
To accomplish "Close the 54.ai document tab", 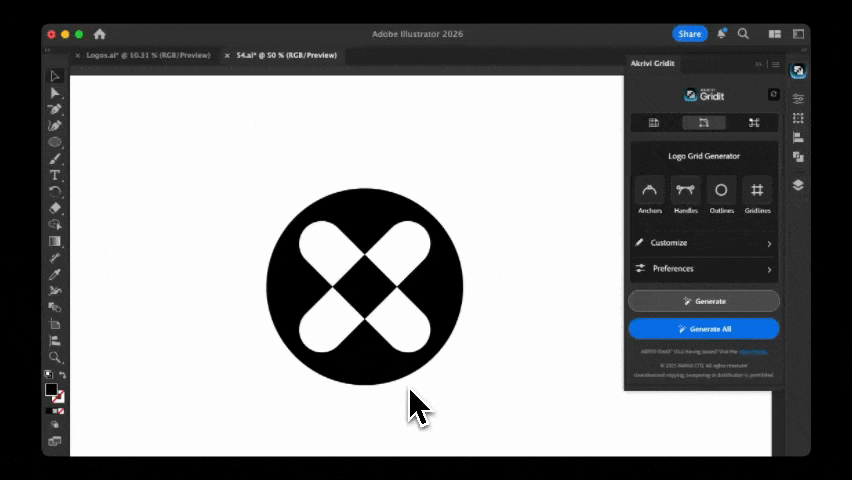I will [x=227, y=55].
